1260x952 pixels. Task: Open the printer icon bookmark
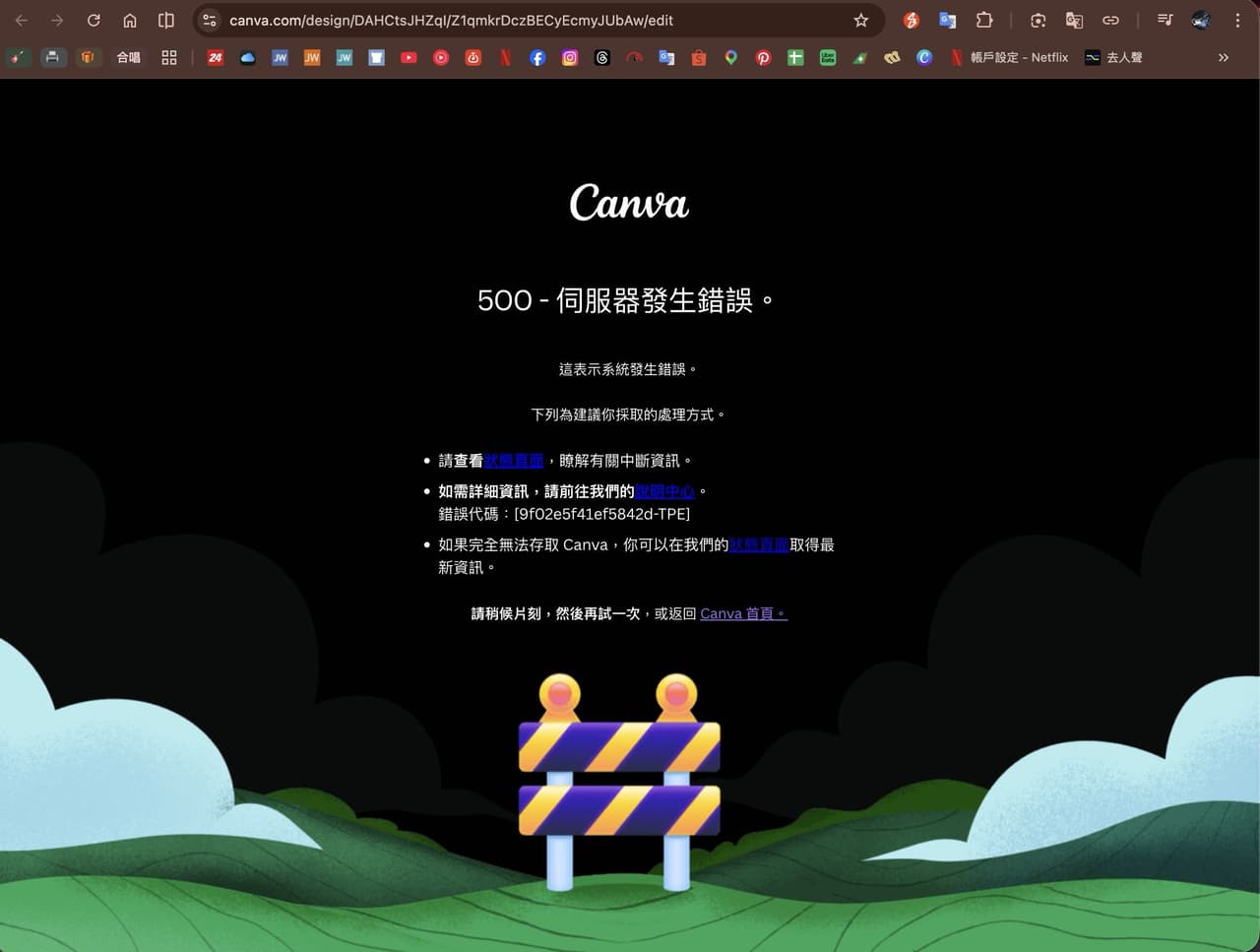52,58
